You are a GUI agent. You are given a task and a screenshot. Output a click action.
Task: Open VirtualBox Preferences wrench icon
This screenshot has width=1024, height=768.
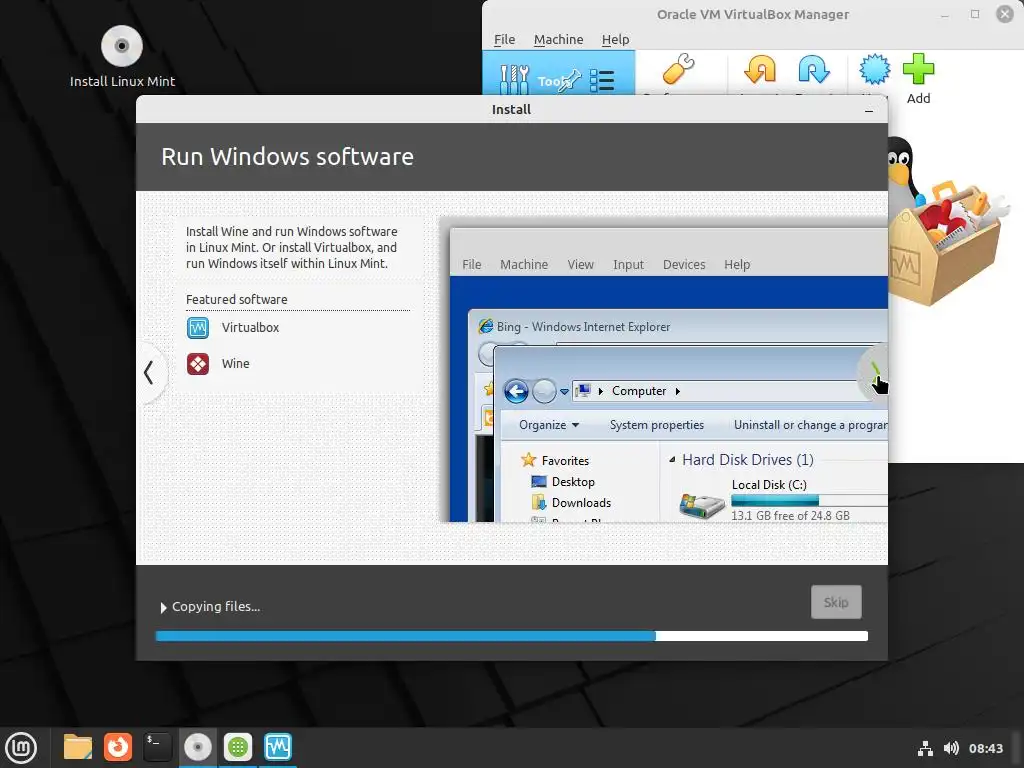(679, 69)
